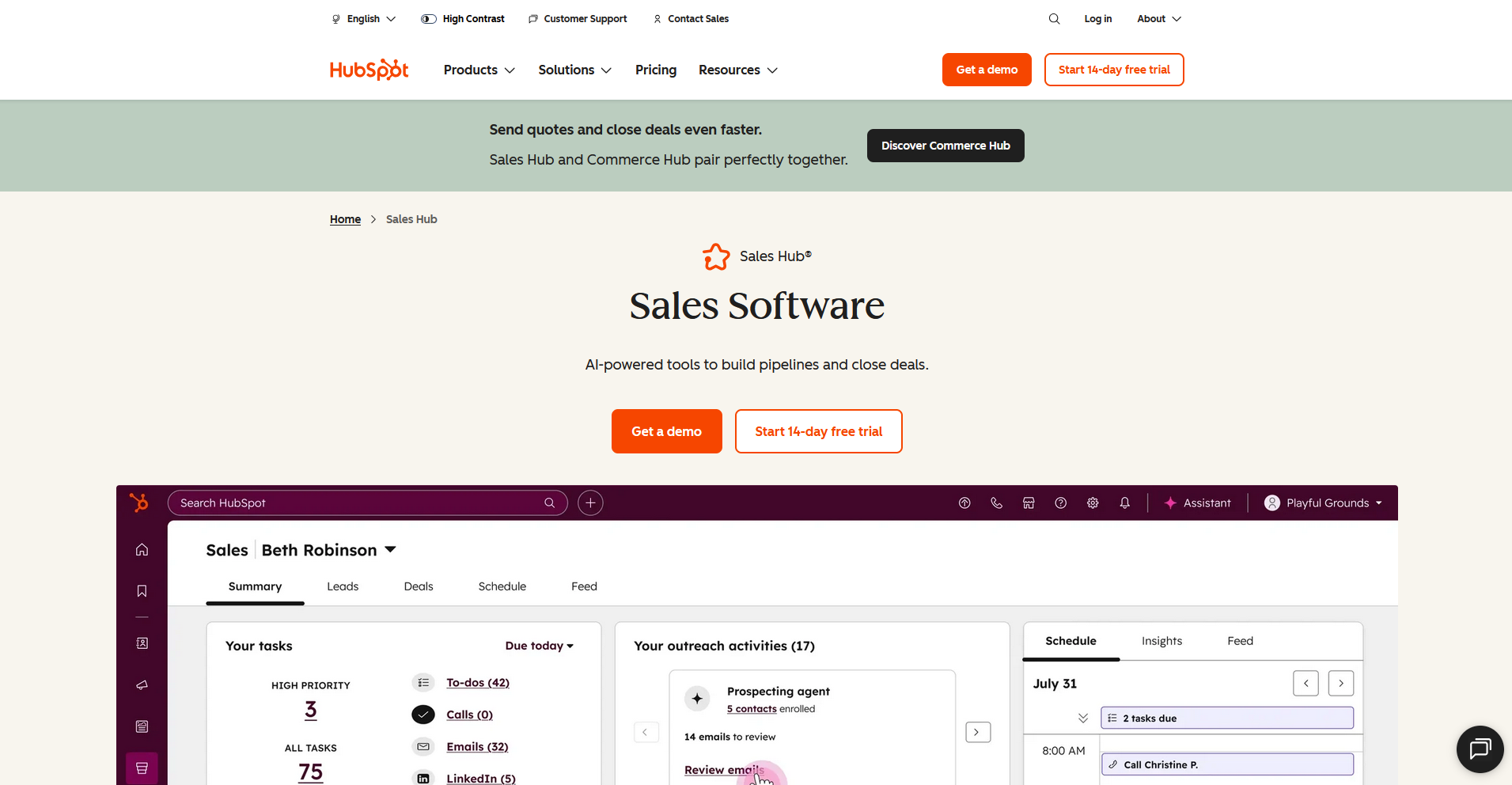This screenshot has width=1512, height=785.
Task: Toggle High Contrast mode
Action: tap(462, 19)
